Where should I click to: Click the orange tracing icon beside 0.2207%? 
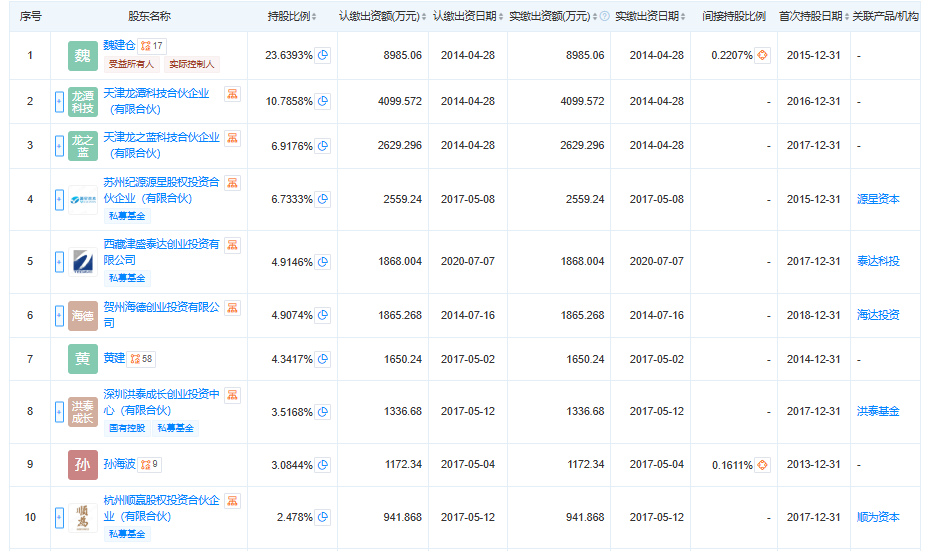(762, 55)
